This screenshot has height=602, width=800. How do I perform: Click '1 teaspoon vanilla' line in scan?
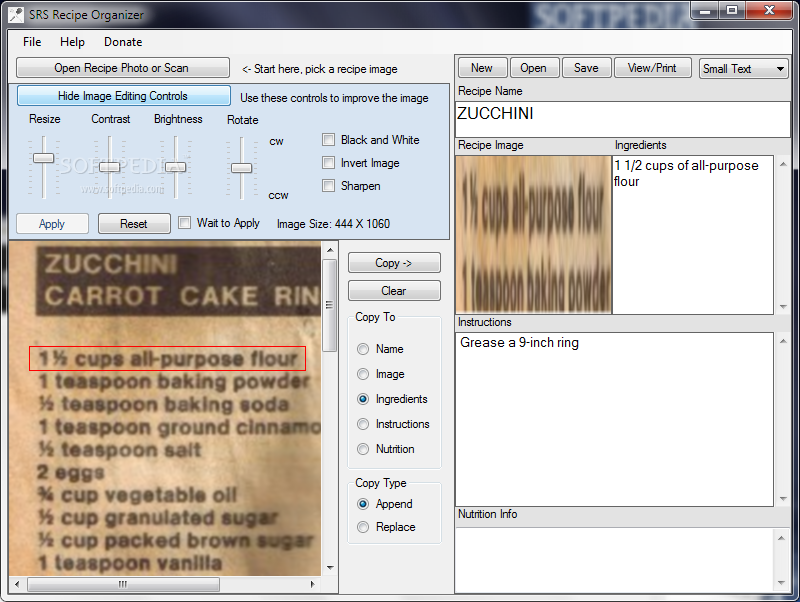(x=130, y=563)
